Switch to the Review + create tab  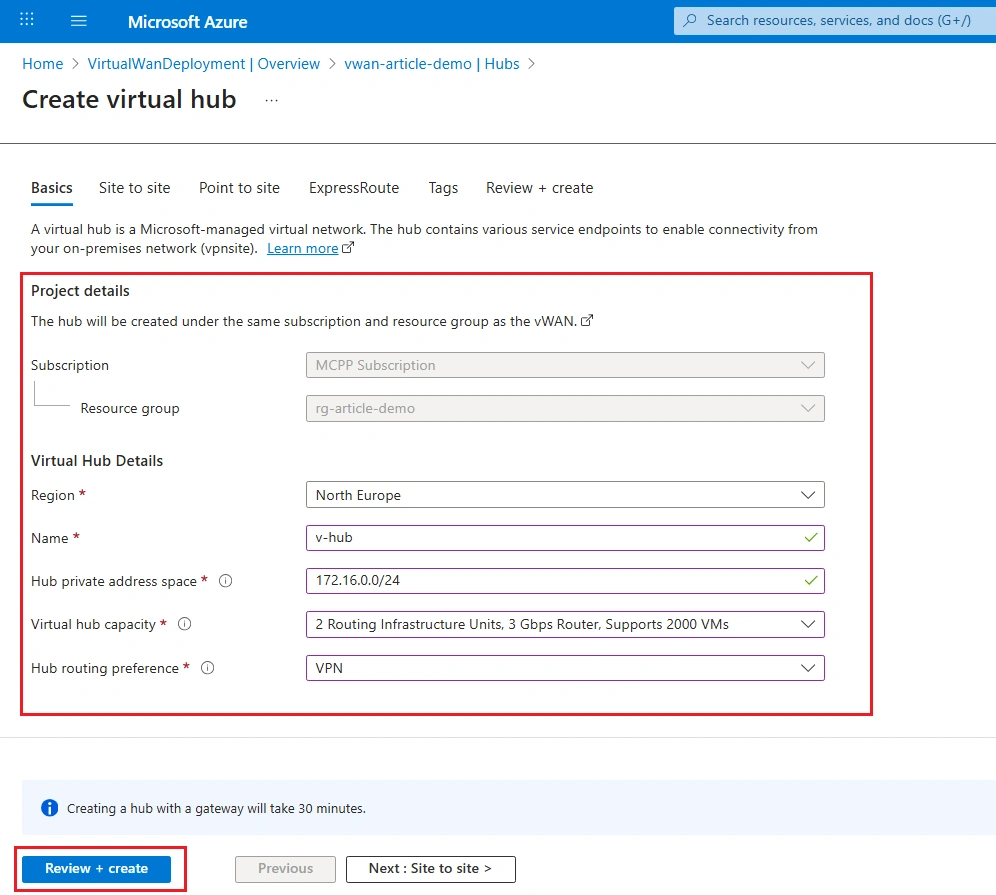coord(539,188)
